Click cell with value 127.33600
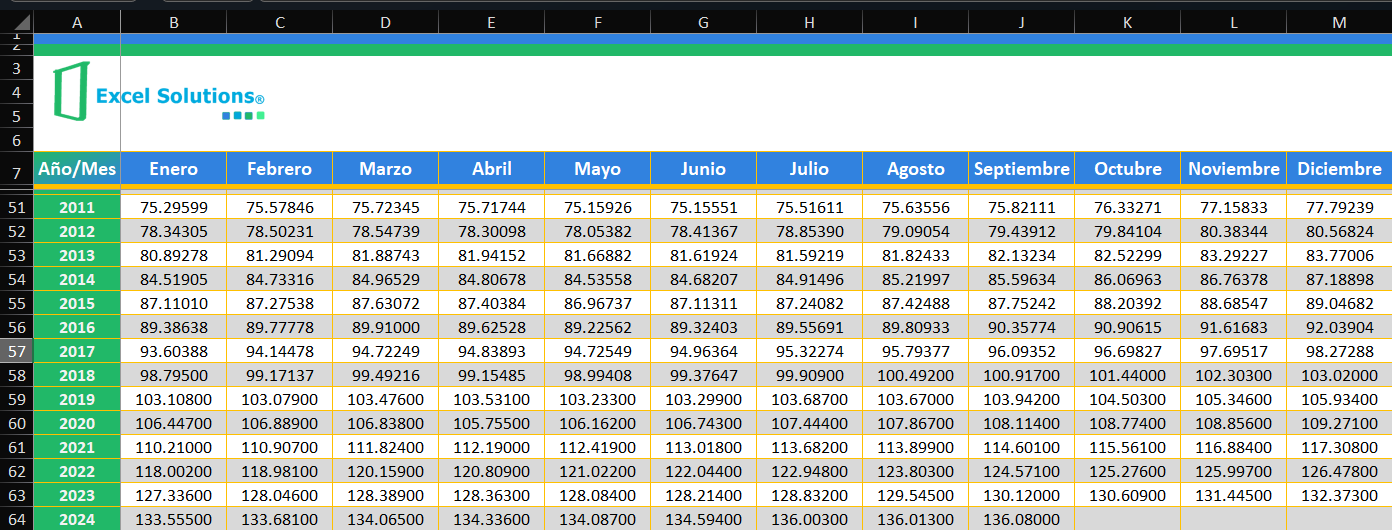1392x530 pixels. (x=174, y=495)
